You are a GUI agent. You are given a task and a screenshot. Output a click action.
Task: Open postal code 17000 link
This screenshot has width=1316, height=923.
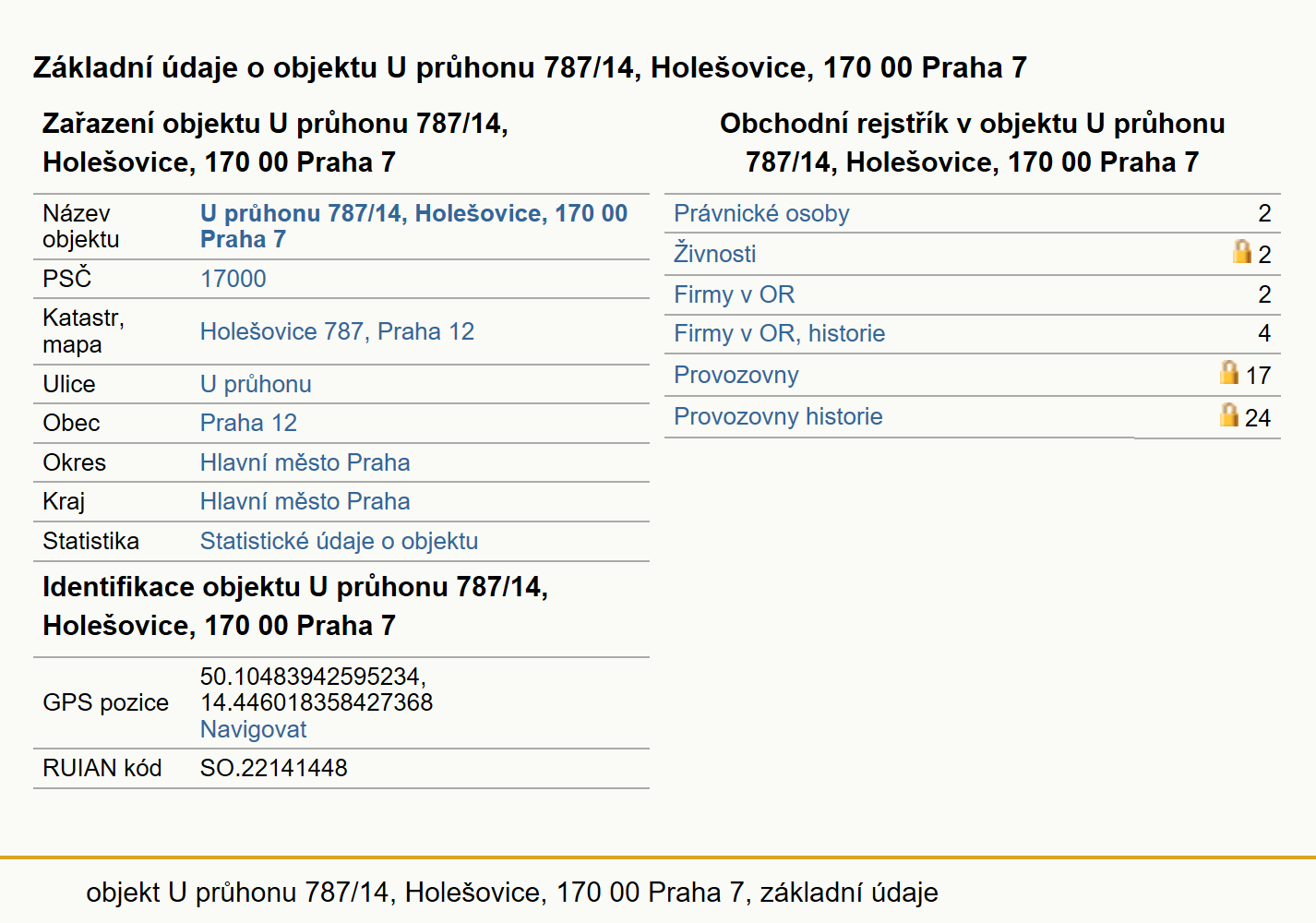coord(233,279)
